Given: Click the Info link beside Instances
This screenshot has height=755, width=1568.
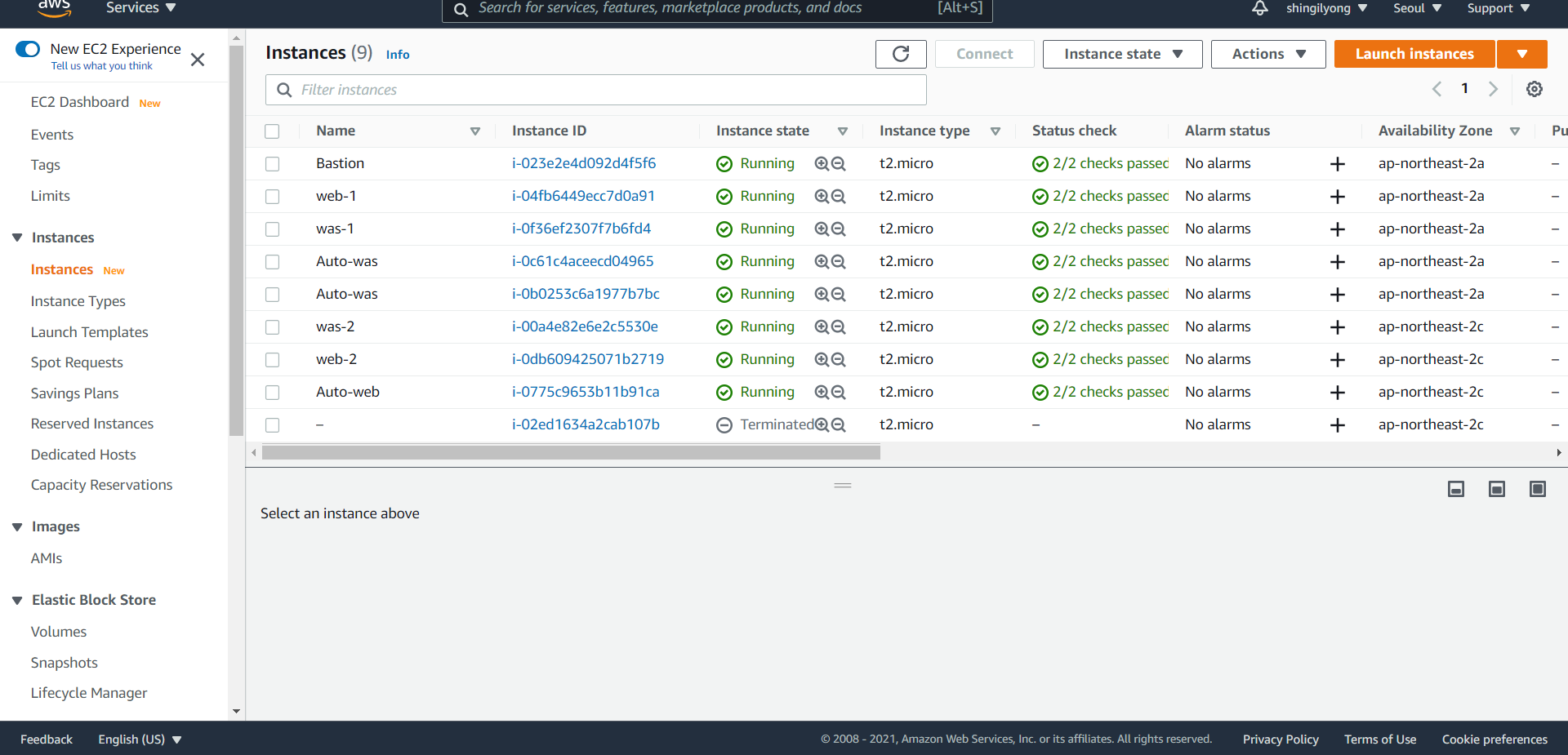Looking at the screenshot, I should (398, 55).
